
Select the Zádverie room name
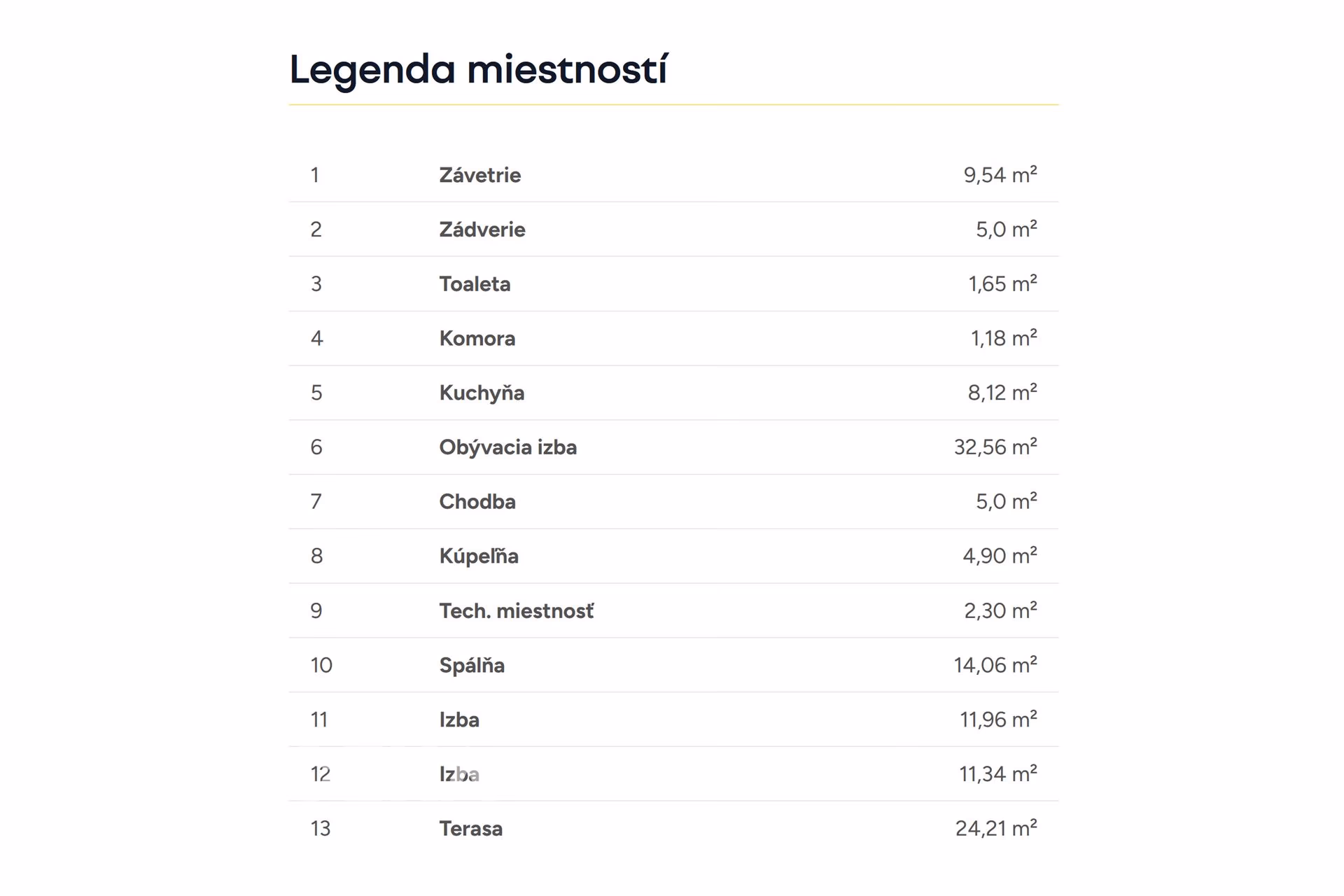pos(482,230)
